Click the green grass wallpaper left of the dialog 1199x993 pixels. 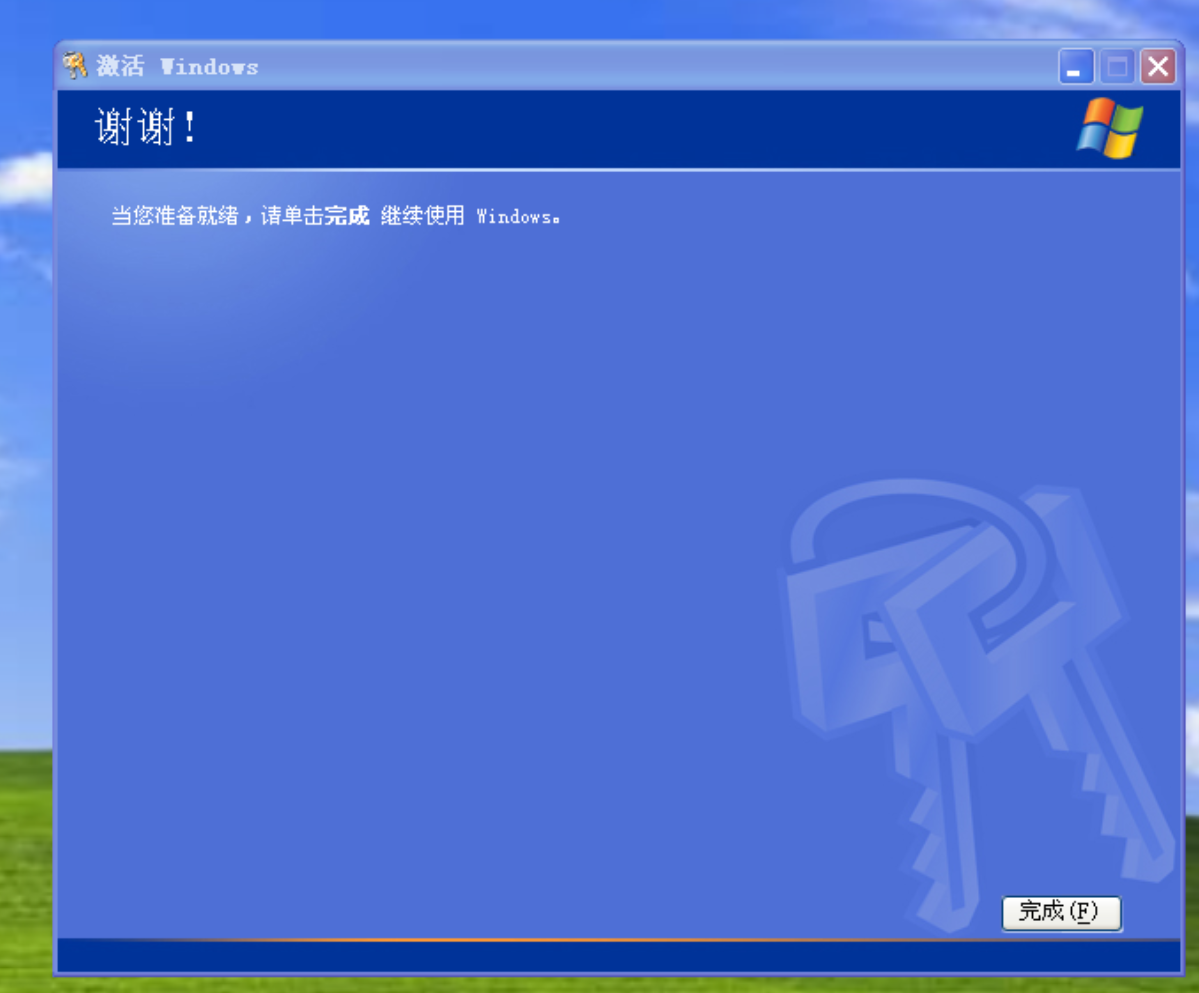click(x=25, y=850)
